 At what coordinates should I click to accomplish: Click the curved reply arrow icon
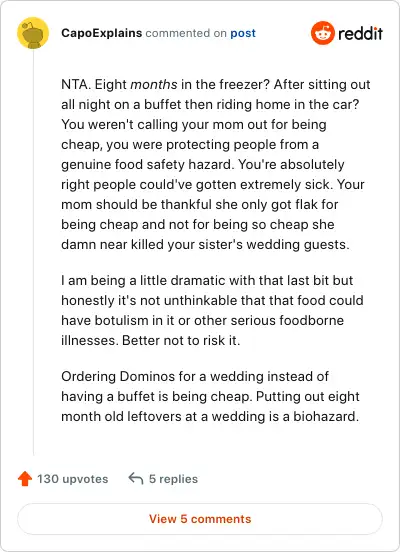(136, 479)
